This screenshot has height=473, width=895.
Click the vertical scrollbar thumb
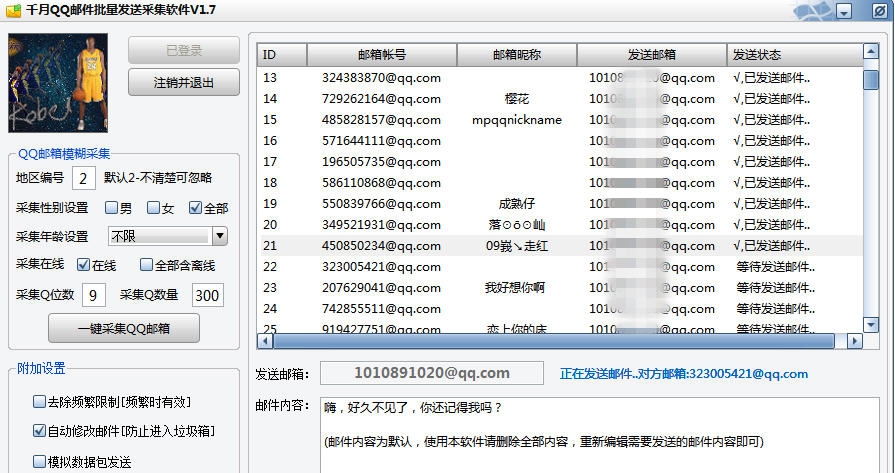(870, 79)
